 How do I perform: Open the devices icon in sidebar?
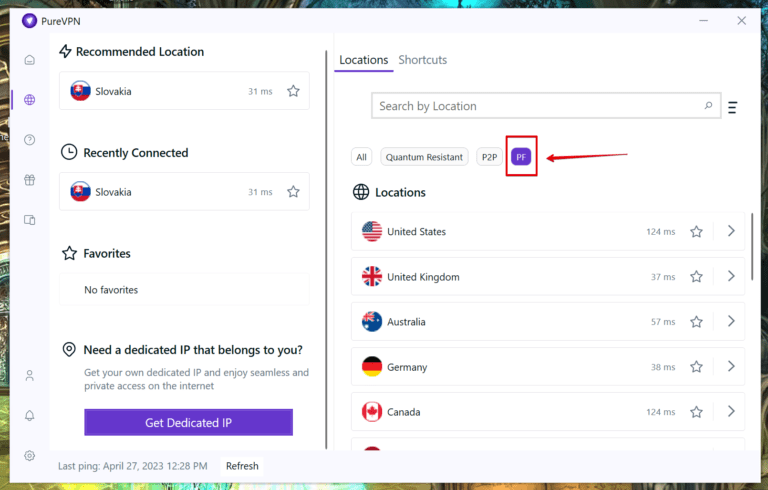29,220
